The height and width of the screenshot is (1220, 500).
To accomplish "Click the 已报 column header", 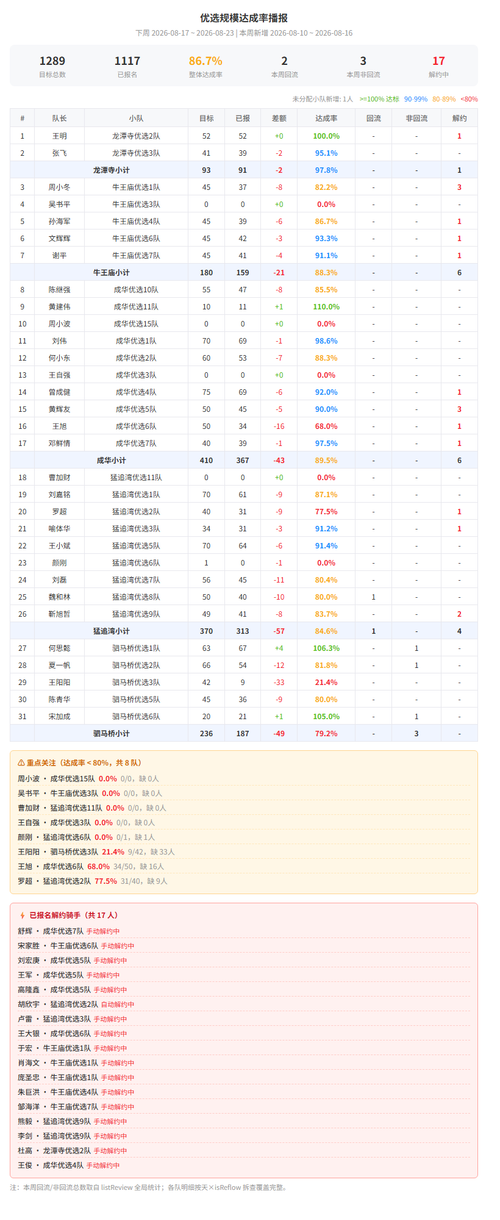I will coord(242,118).
